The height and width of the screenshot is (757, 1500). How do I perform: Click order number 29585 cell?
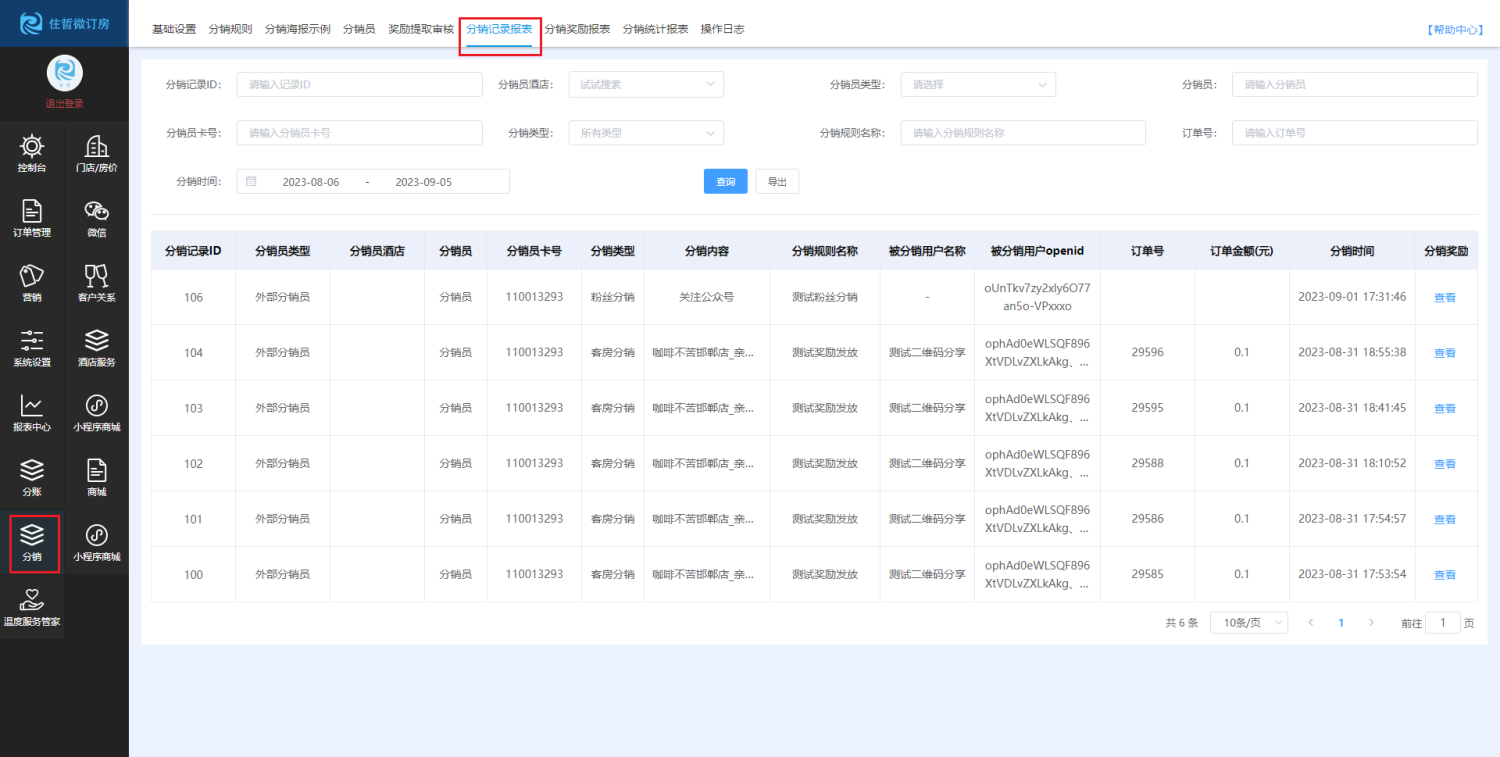[1147, 574]
